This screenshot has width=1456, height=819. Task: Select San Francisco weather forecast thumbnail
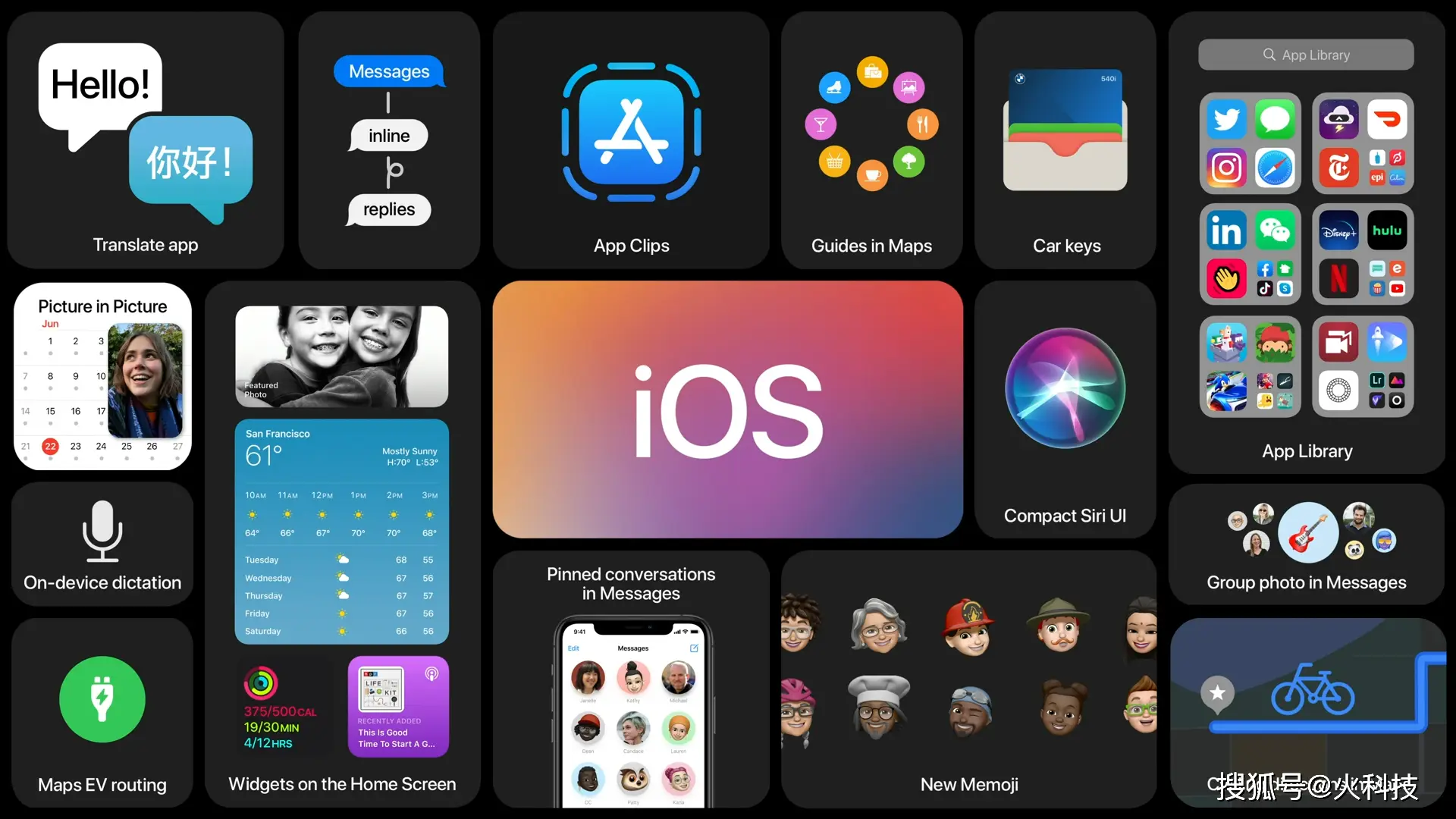(341, 531)
